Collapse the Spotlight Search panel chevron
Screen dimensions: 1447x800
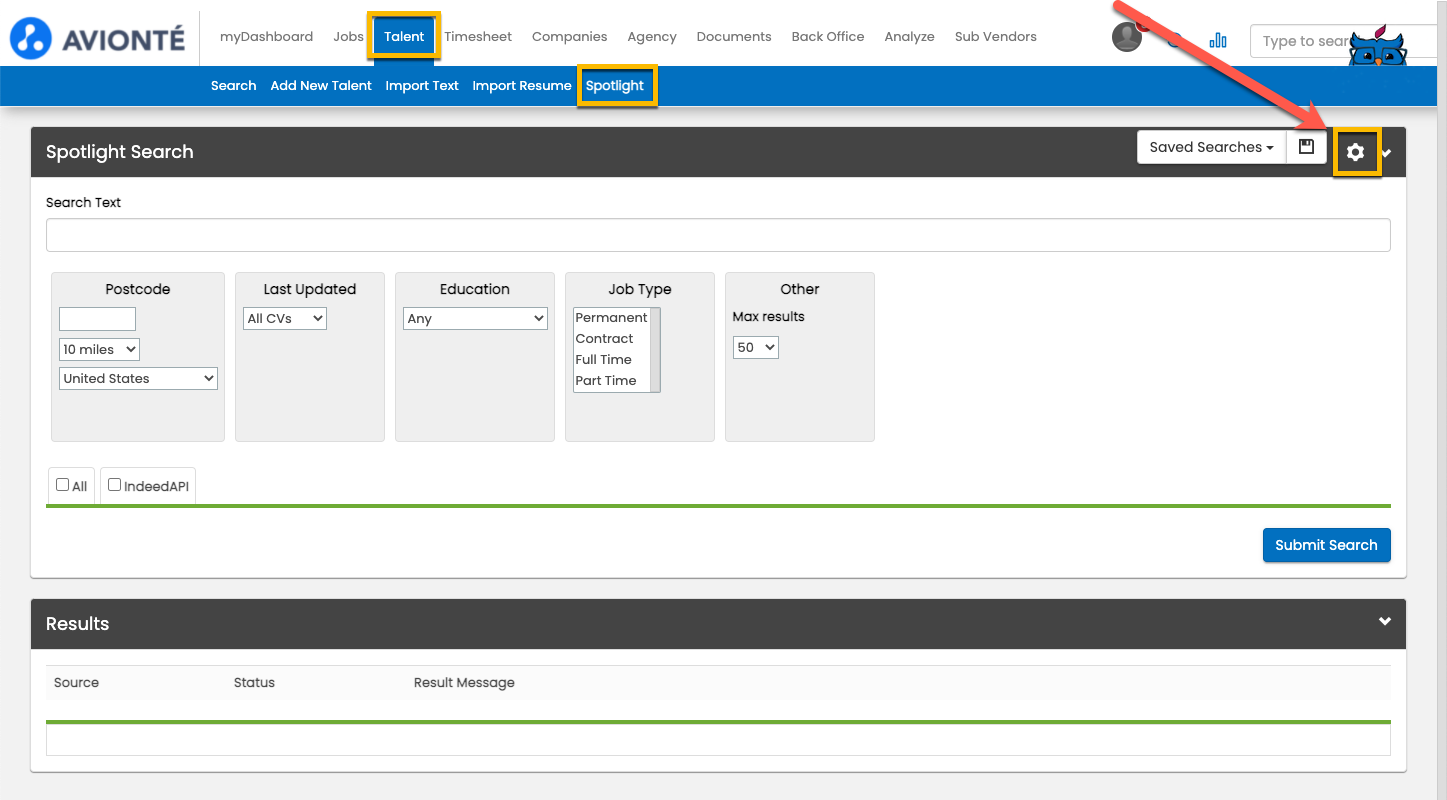(1387, 153)
